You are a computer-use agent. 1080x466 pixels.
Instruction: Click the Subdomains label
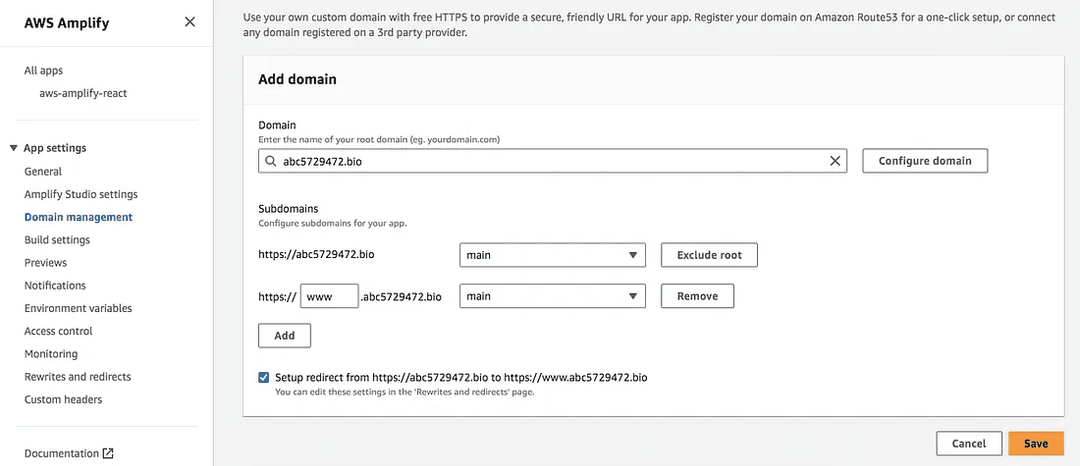pyautogui.click(x=288, y=208)
